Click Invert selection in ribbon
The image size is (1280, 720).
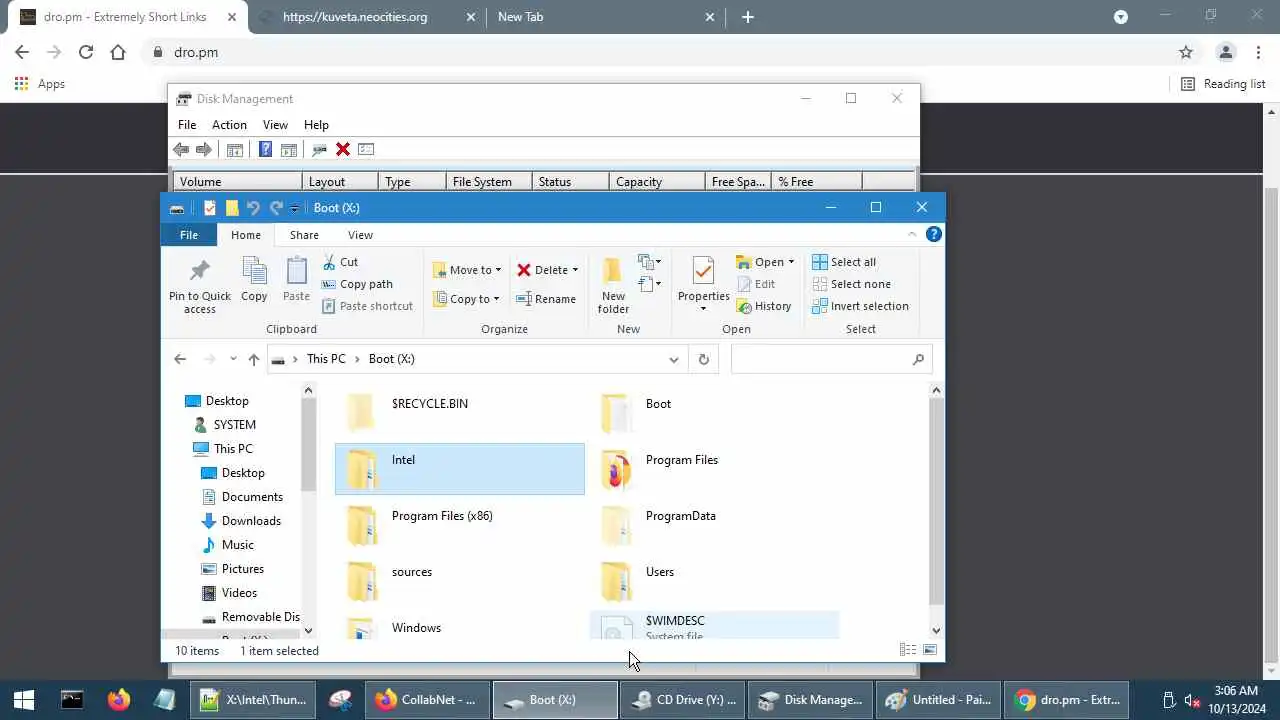pyautogui.click(x=860, y=306)
